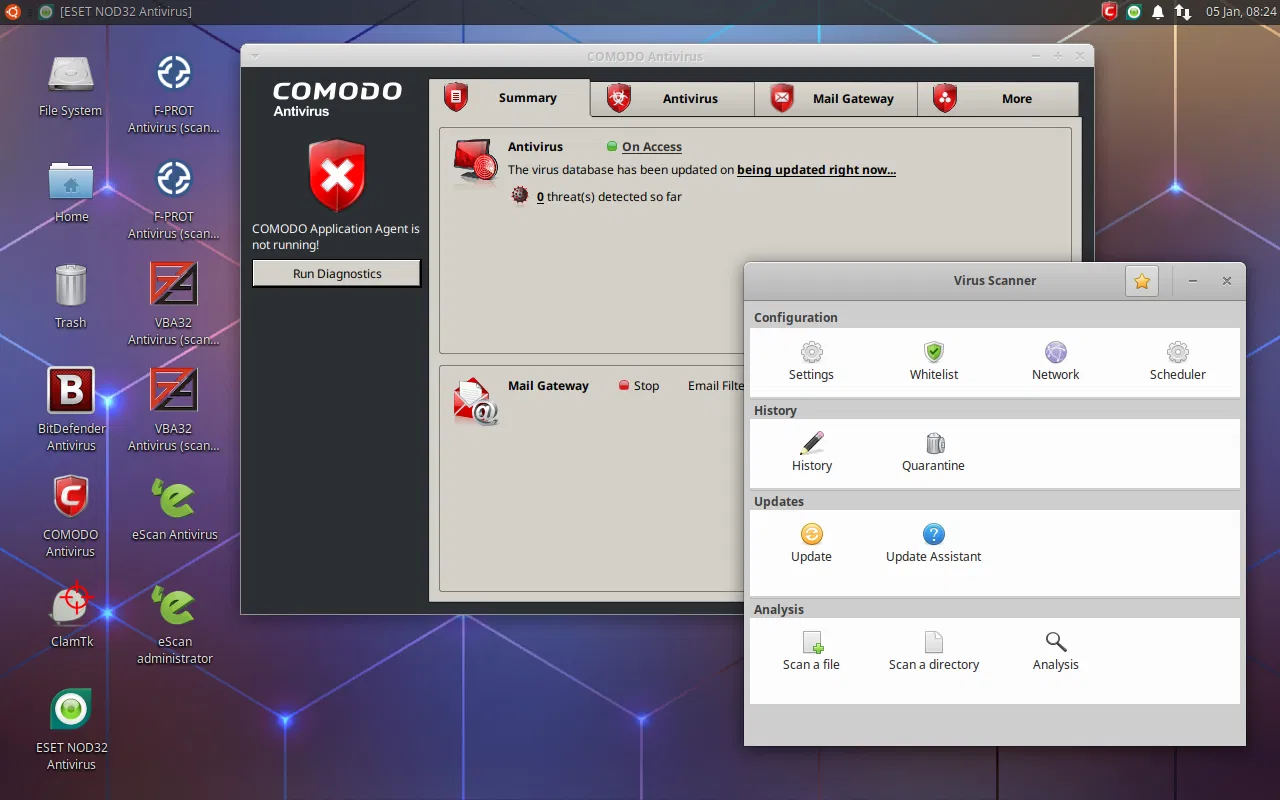
Task: Switch to the Antivirus tab in COMODO
Action: 672,98
